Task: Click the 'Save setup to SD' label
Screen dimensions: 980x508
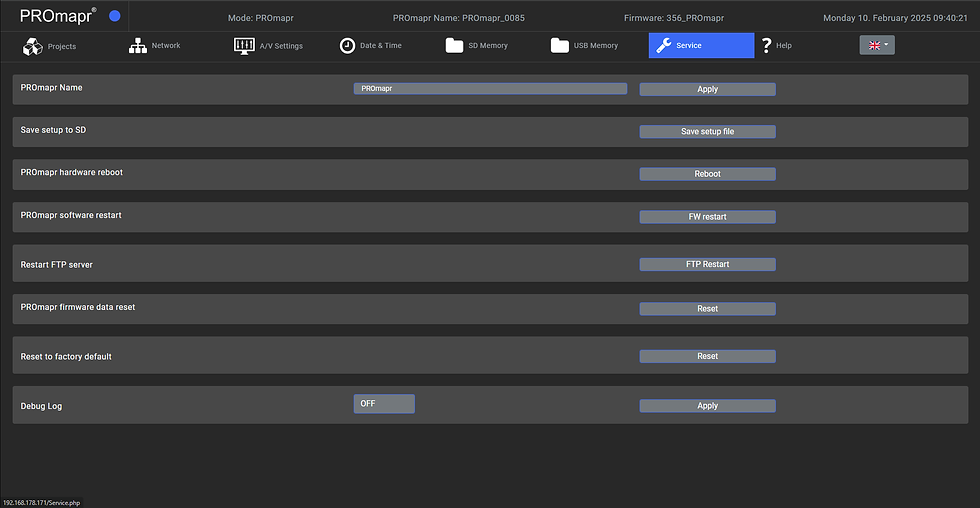Action: click(53, 130)
